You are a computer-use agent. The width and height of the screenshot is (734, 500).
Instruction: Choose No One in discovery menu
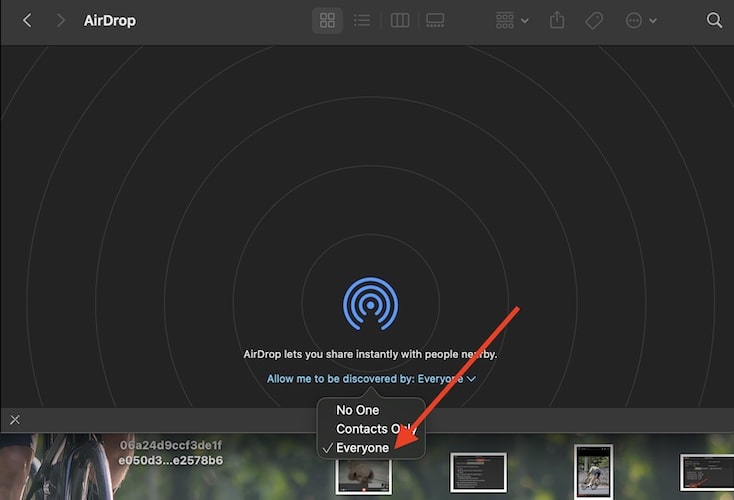[x=357, y=410]
